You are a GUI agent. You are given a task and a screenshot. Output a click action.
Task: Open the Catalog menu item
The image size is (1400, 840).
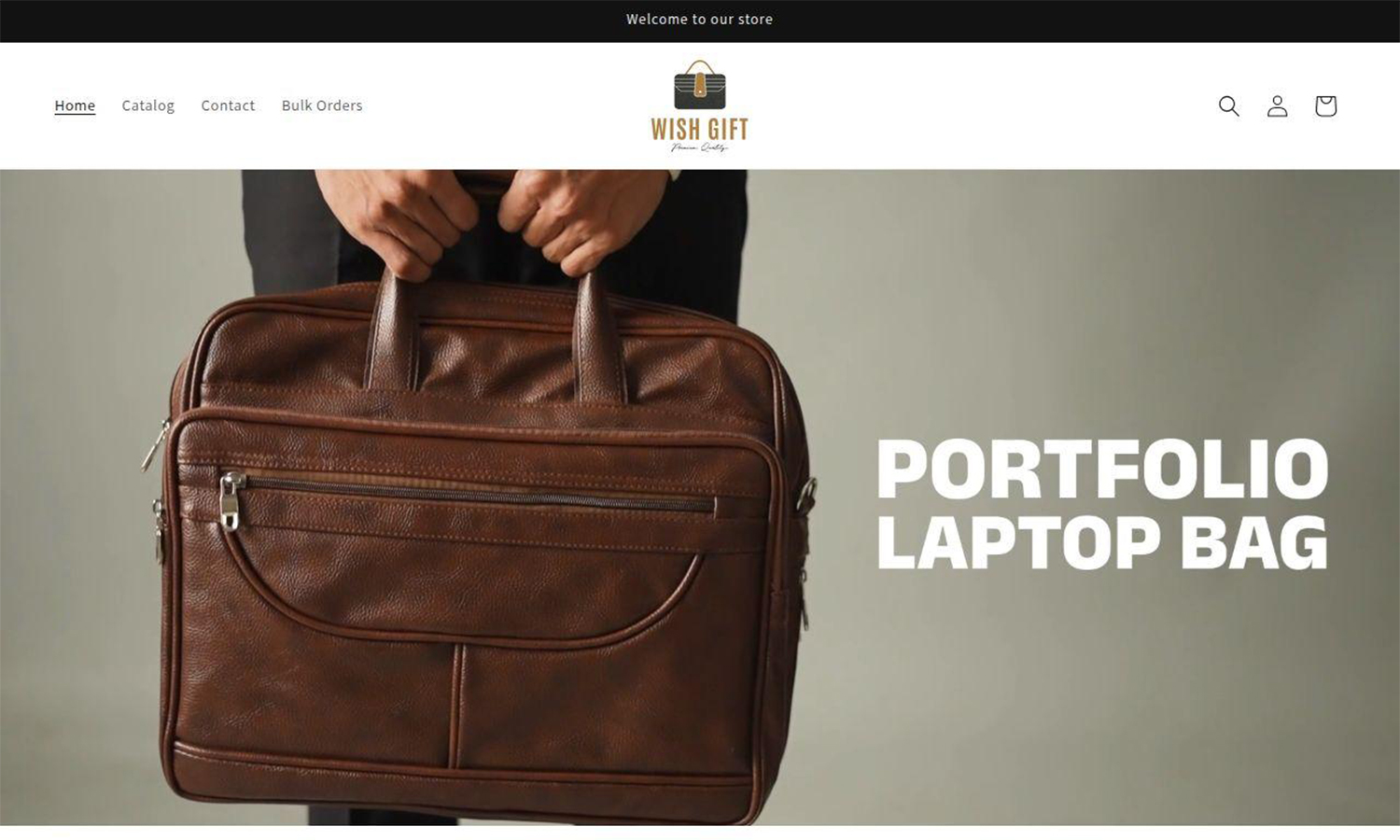pos(147,105)
